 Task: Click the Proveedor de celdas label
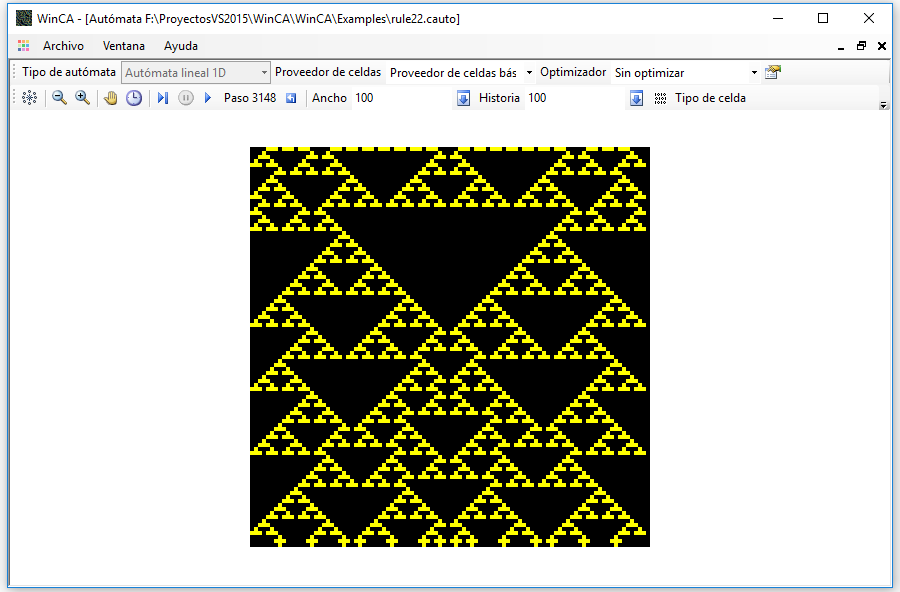coord(328,72)
